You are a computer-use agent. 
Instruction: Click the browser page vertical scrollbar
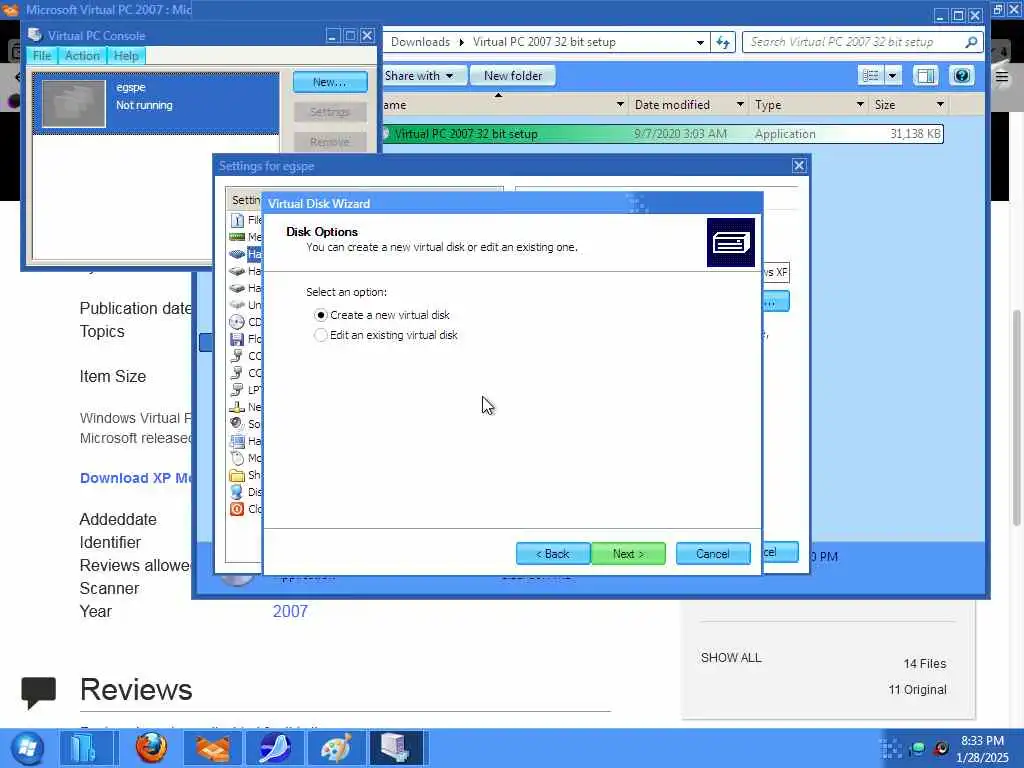pos(1017,418)
